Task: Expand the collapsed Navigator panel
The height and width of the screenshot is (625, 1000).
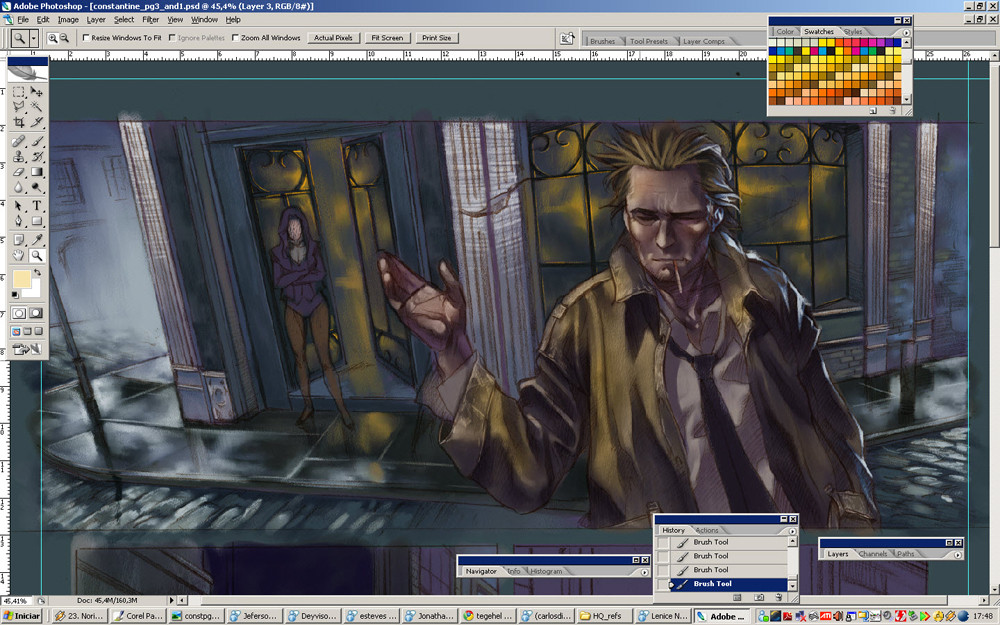Action: tap(636, 560)
